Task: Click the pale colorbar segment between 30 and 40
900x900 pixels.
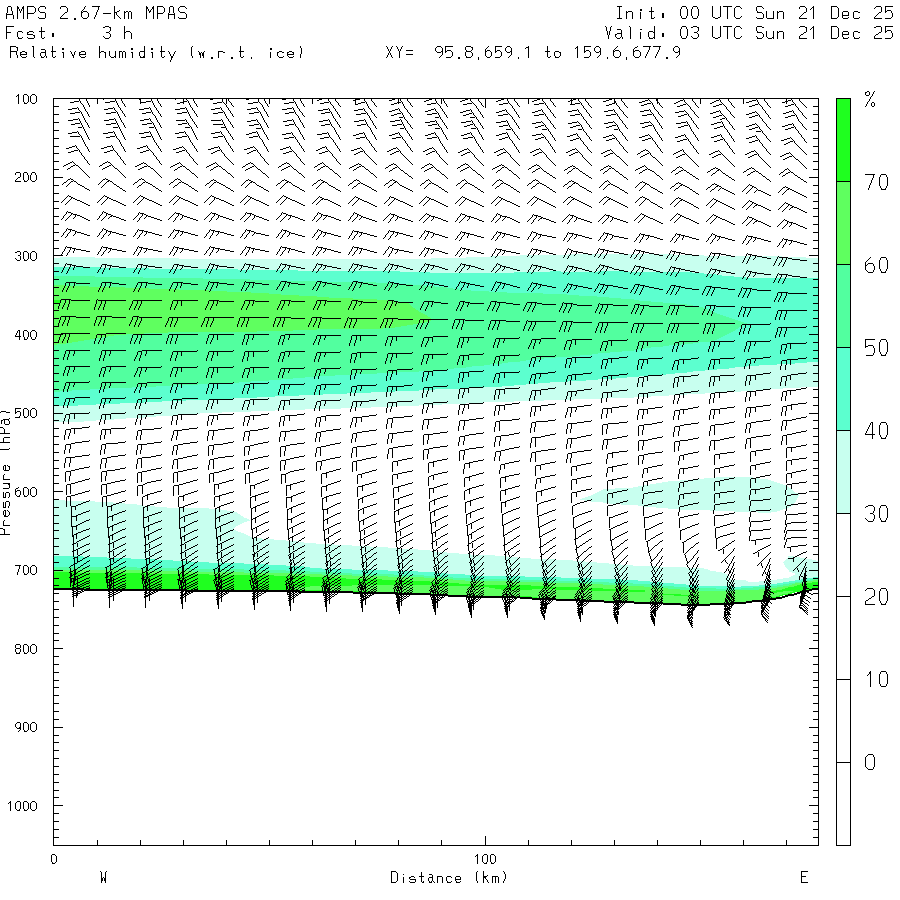Action: pyautogui.click(x=843, y=471)
